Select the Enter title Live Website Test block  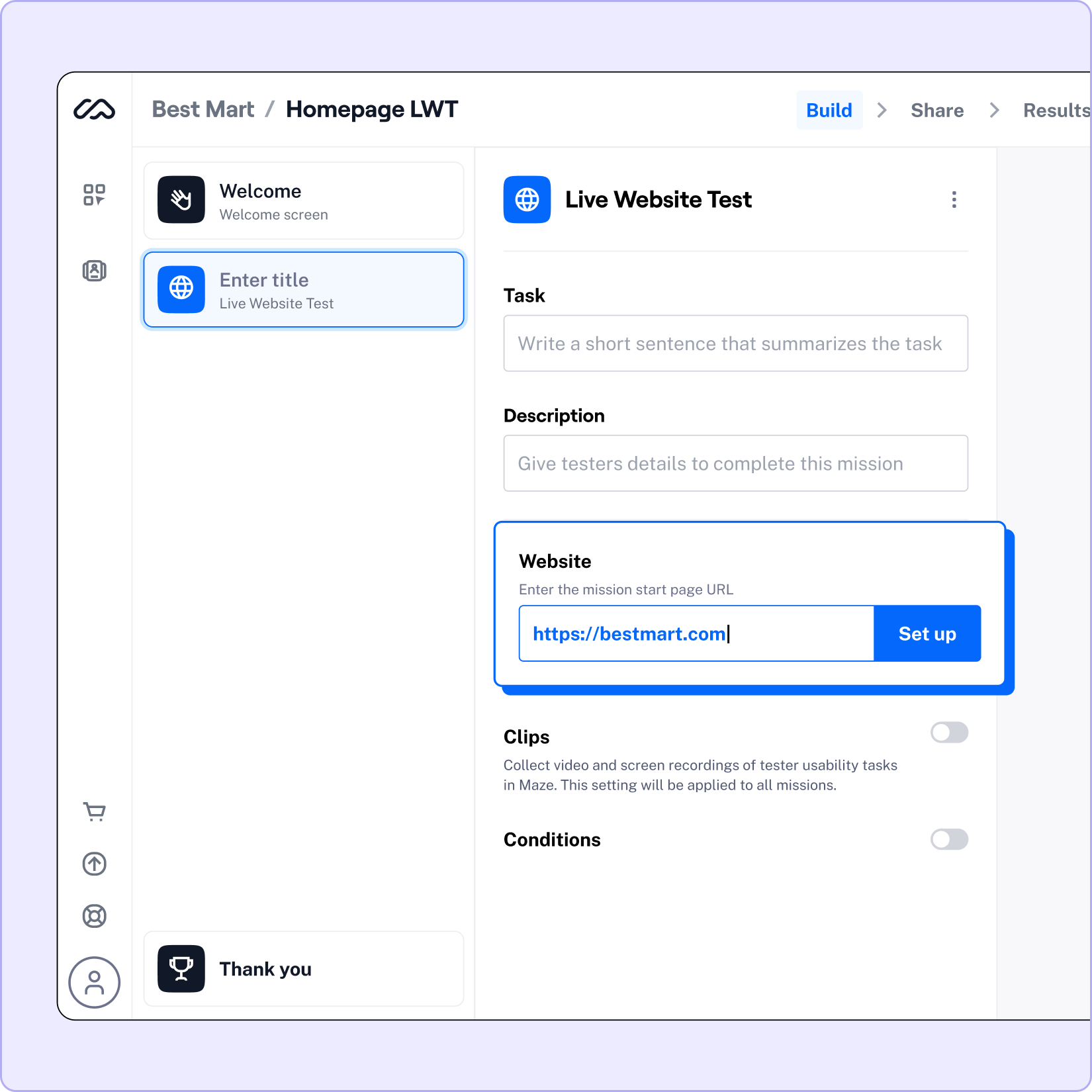click(x=303, y=289)
